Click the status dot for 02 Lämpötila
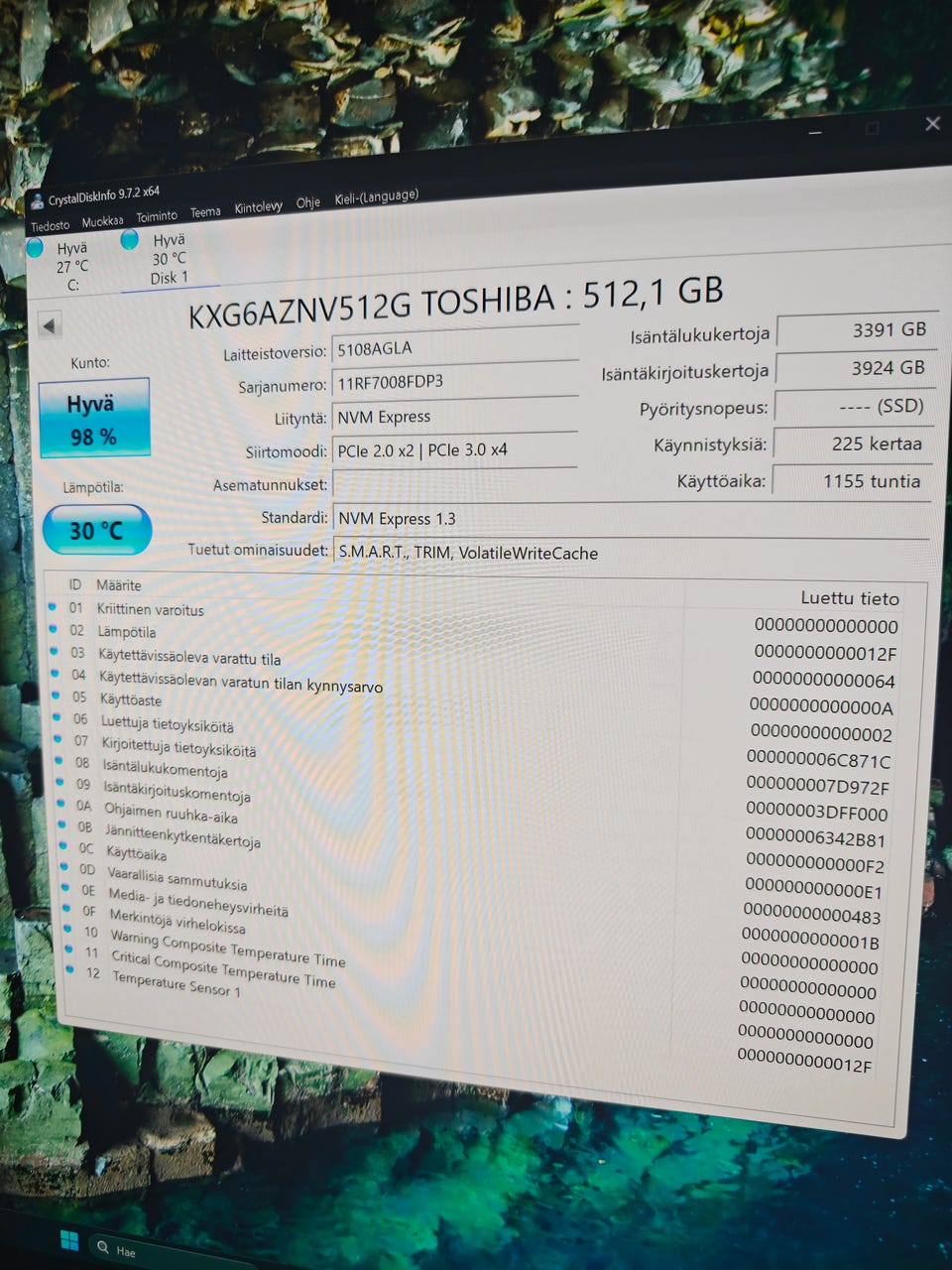This screenshot has width=952, height=1270. click(54, 628)
